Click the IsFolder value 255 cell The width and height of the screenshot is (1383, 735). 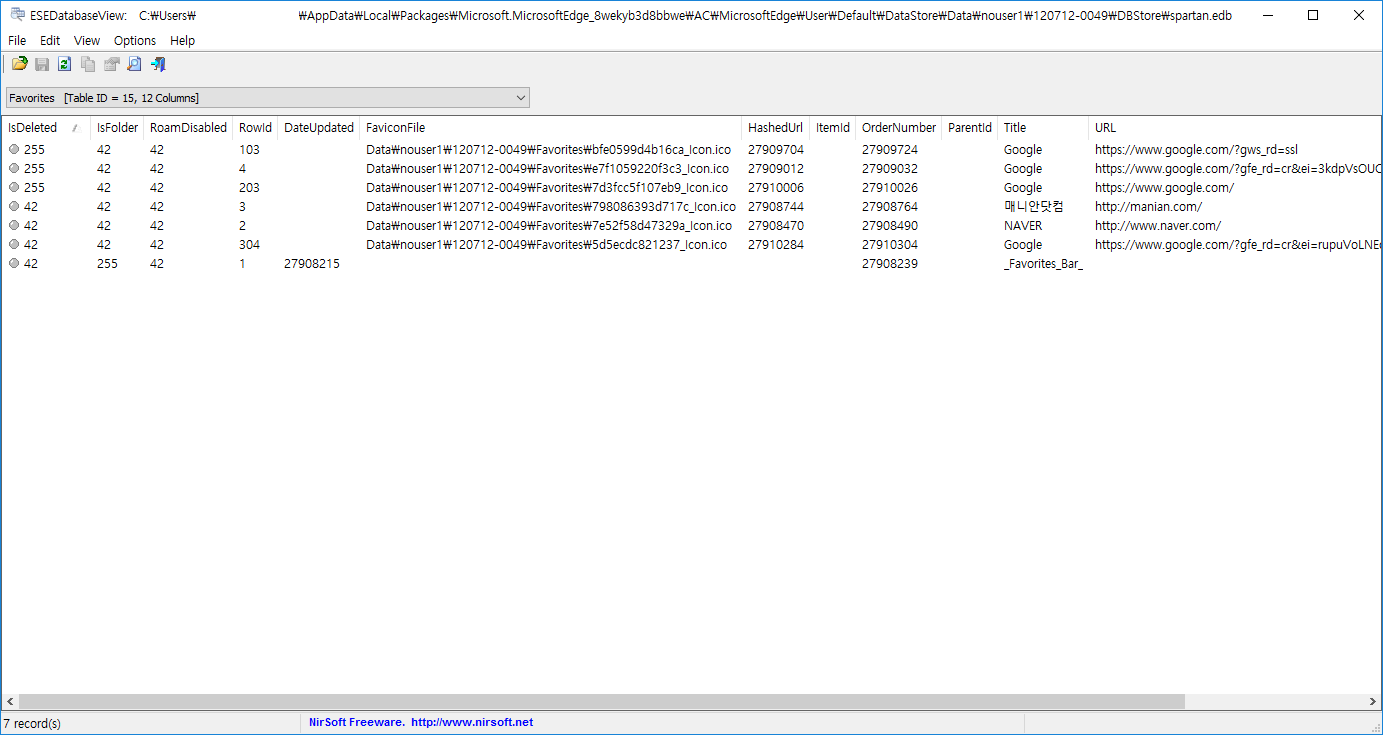[107, 263]
